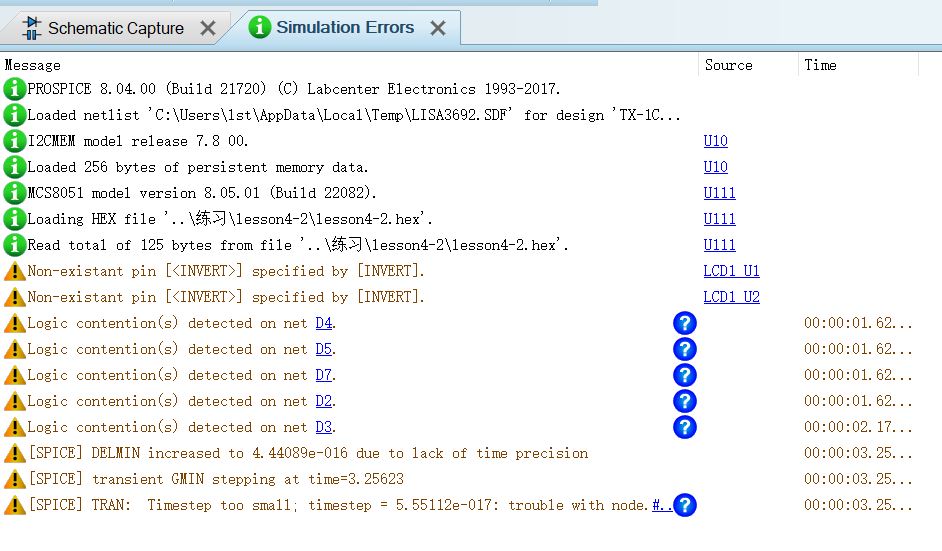
Task: Click the Time column header
Action: [820, 65]
